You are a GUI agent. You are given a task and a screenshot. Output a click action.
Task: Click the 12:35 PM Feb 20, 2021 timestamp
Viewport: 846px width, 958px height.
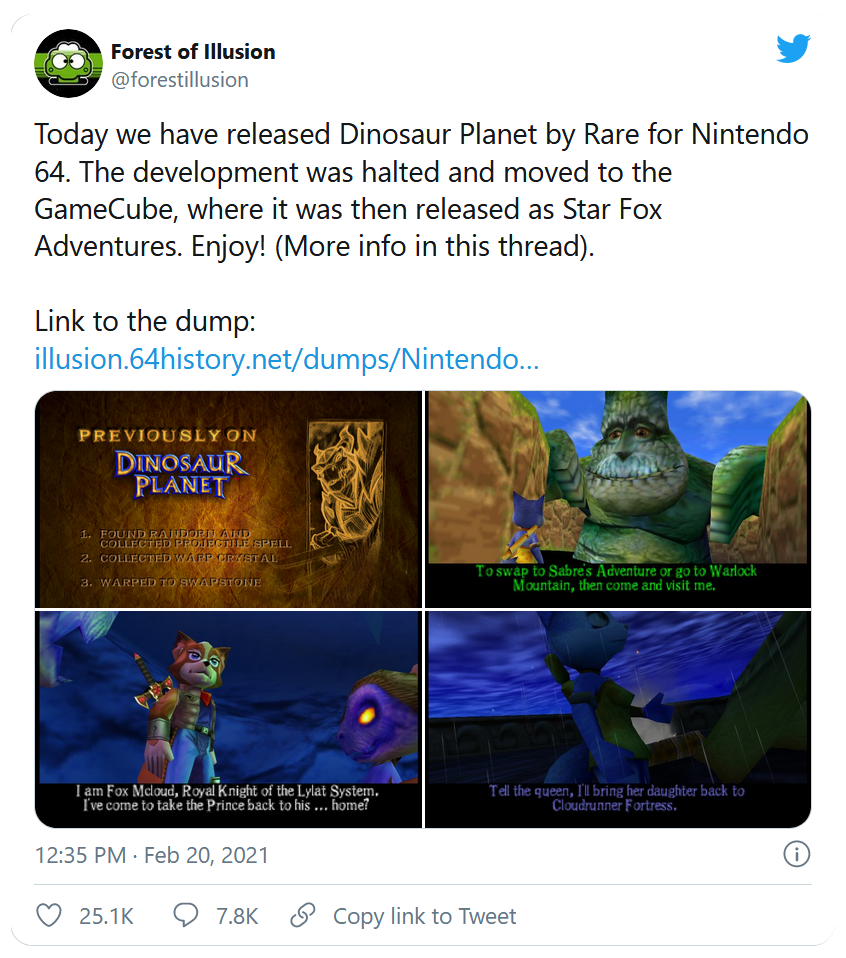152,855
